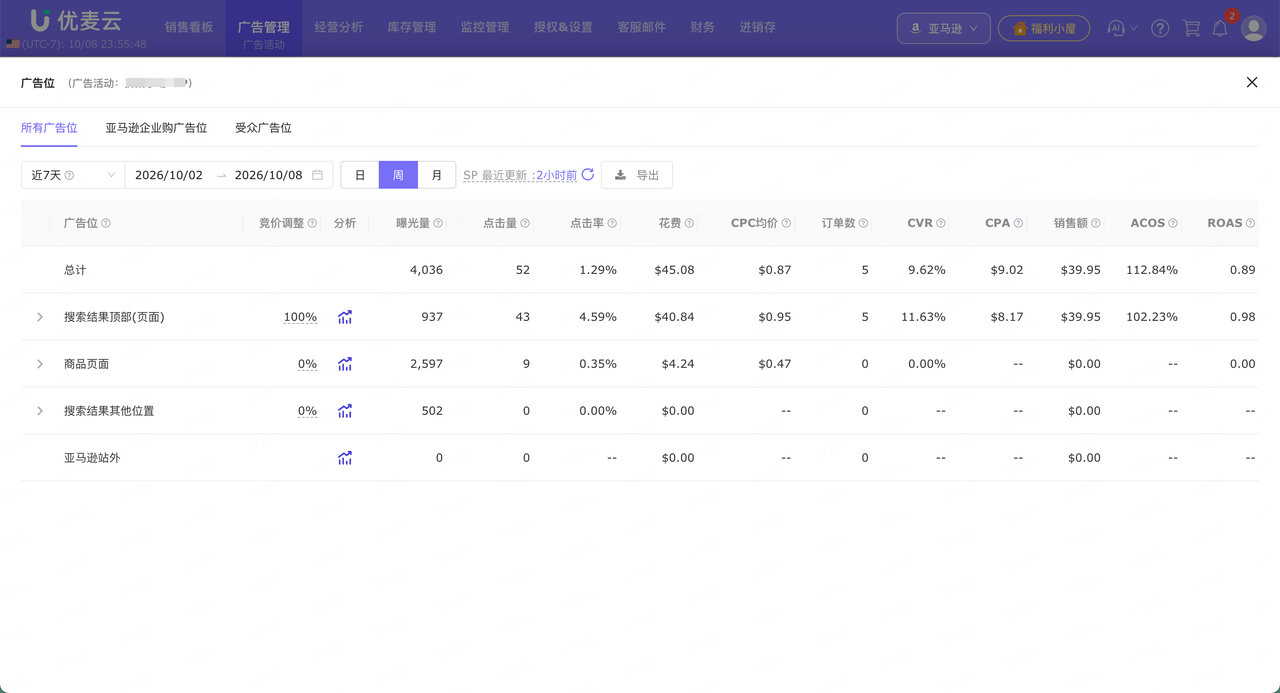Click 亚马逊站外 row label
The height and width of the screenshot is (693, 1280).
pyautogui.click(x=92, y=458)
